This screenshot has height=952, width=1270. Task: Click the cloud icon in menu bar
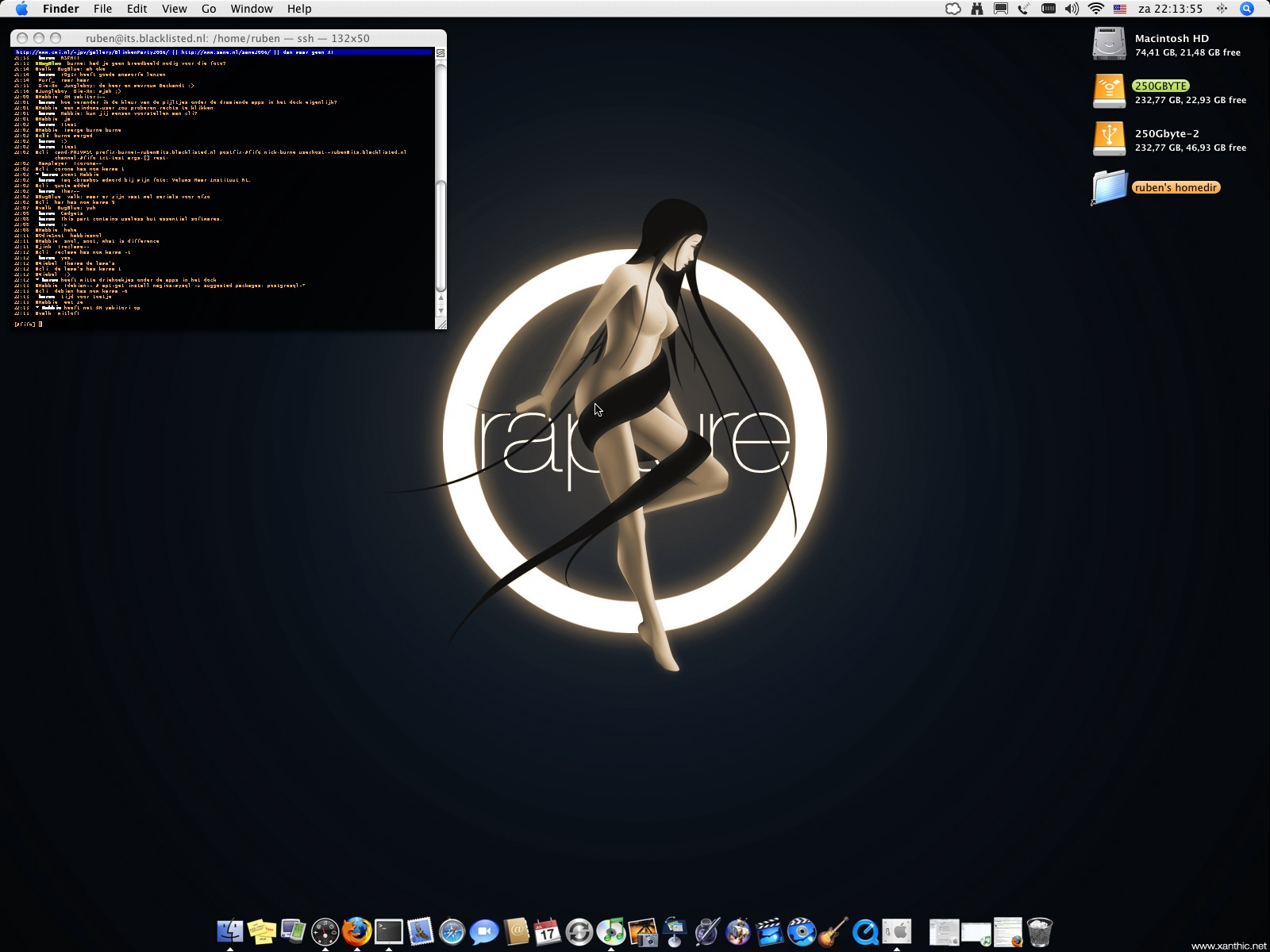(x=953, y=9)
